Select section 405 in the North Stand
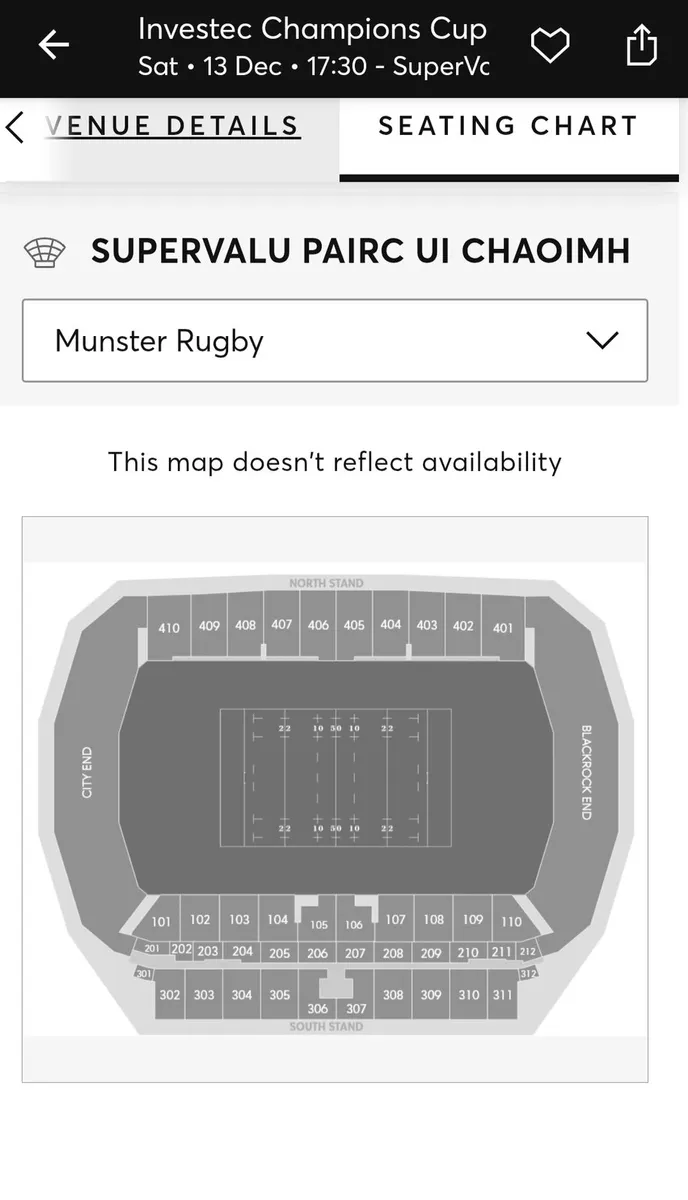The width and height of the screenshot is (688, 1200). (353, 622)
